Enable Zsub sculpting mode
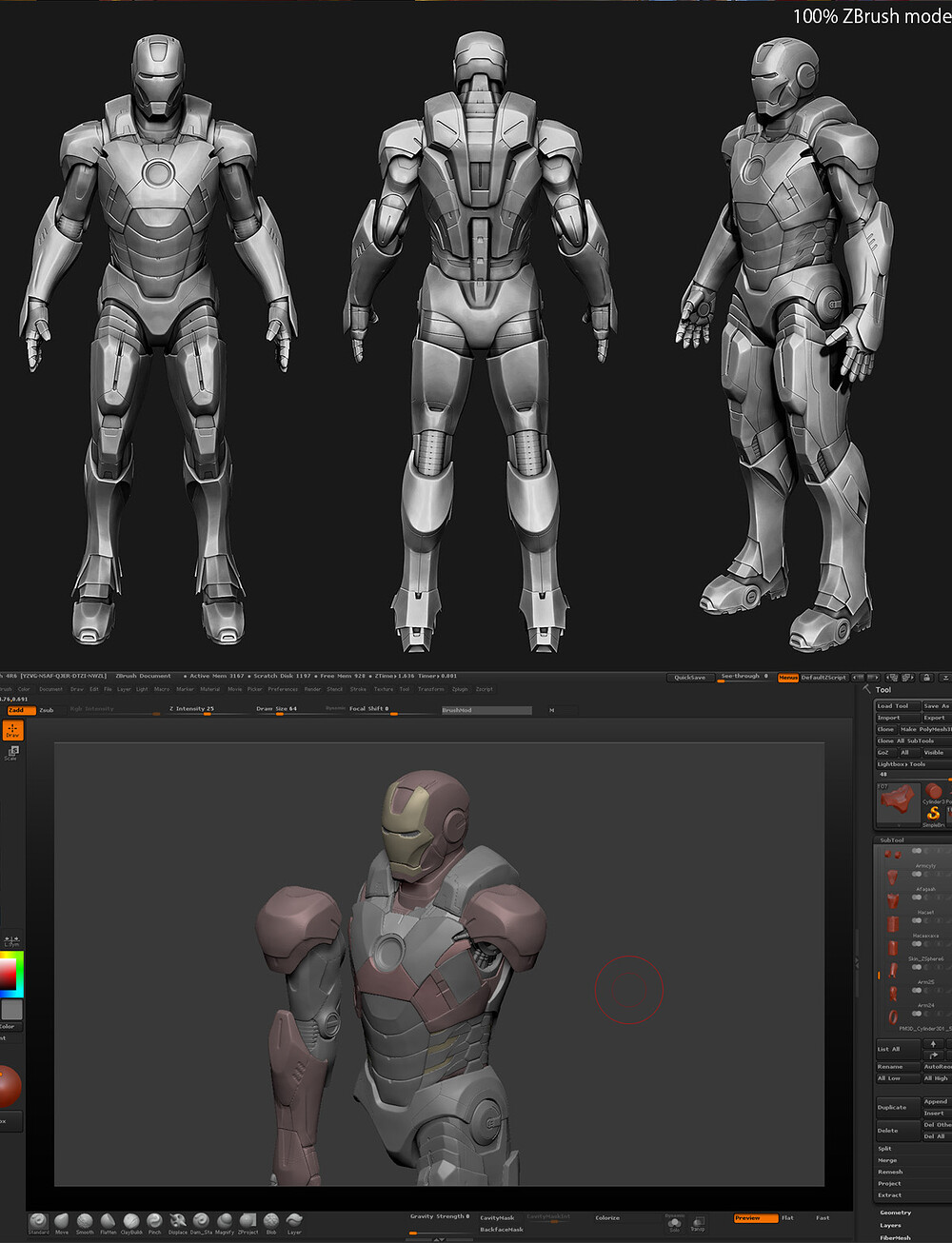Viewport: 952px width, 1243px height. tap(47, 710)
